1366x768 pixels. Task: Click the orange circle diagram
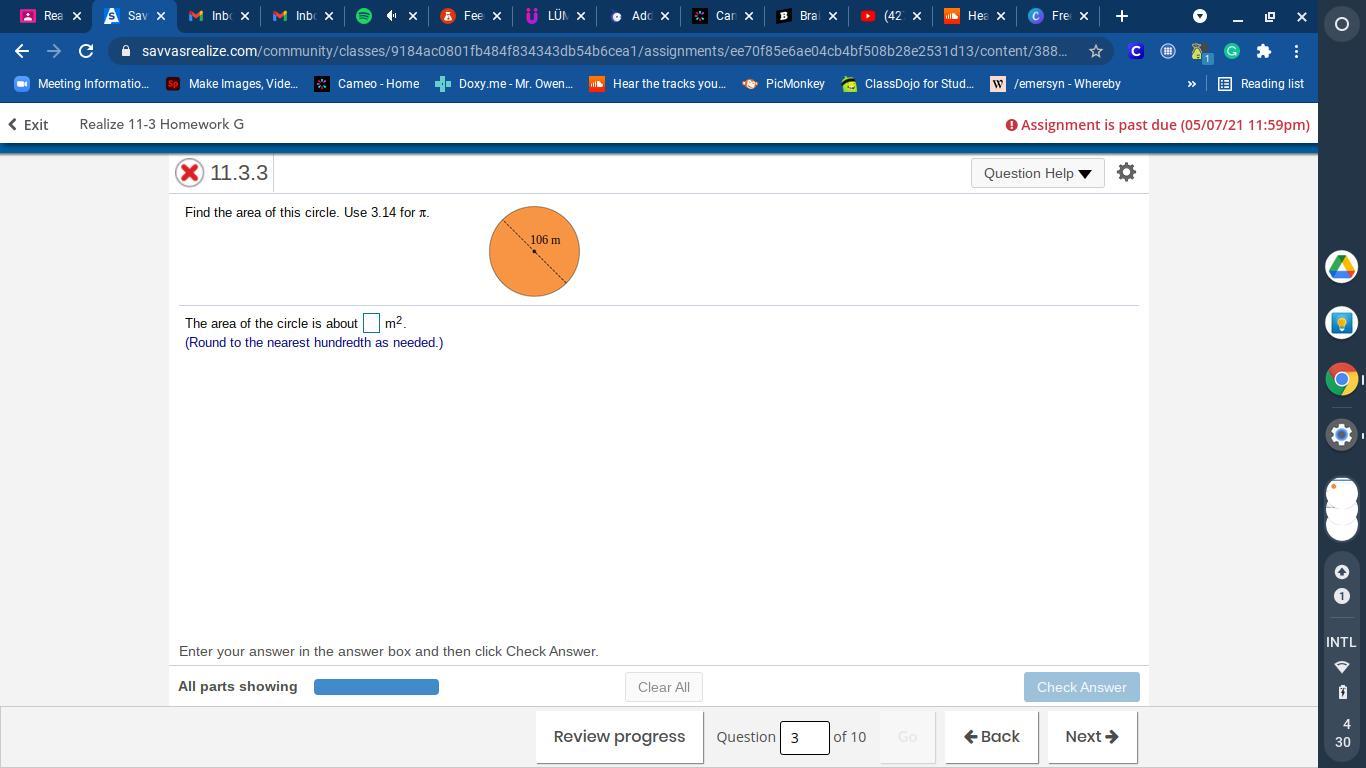[x=534, y=251]
